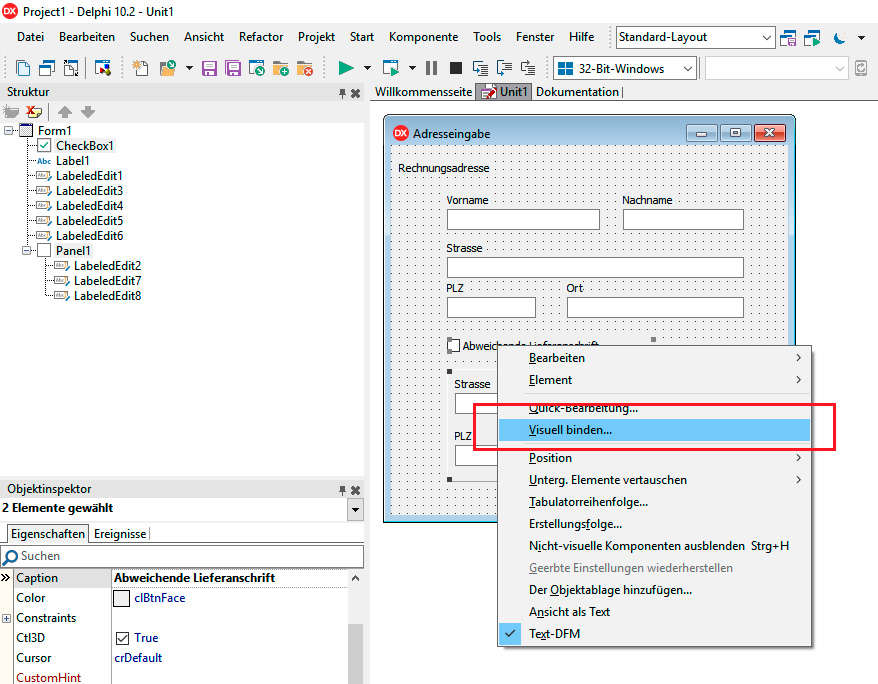The width and height of the screenshot is (878, 684).
Task: Open the 32-Bit-Windows platform dropdown
Action: tap(688, 69)
